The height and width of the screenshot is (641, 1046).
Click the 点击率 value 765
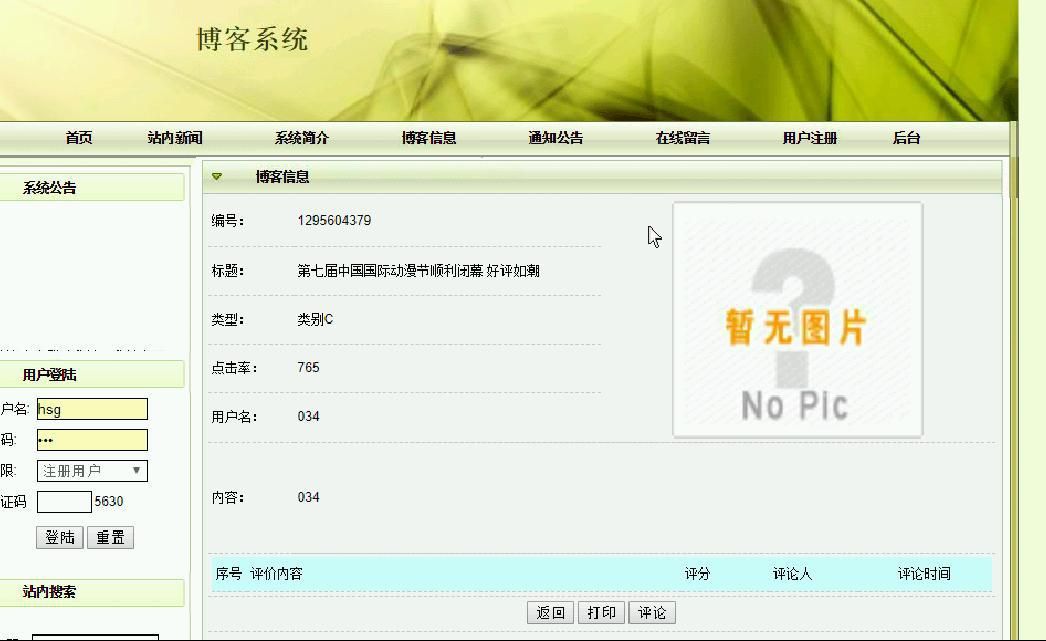308,368
